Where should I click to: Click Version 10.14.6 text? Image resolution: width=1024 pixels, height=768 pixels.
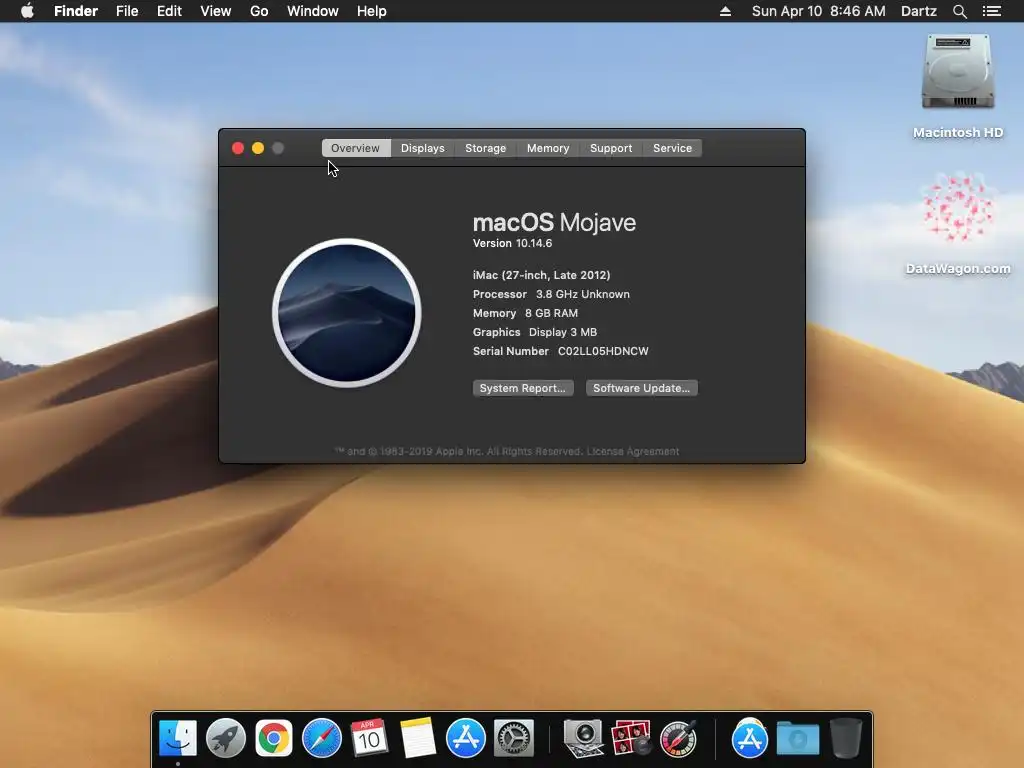point(513,243)
